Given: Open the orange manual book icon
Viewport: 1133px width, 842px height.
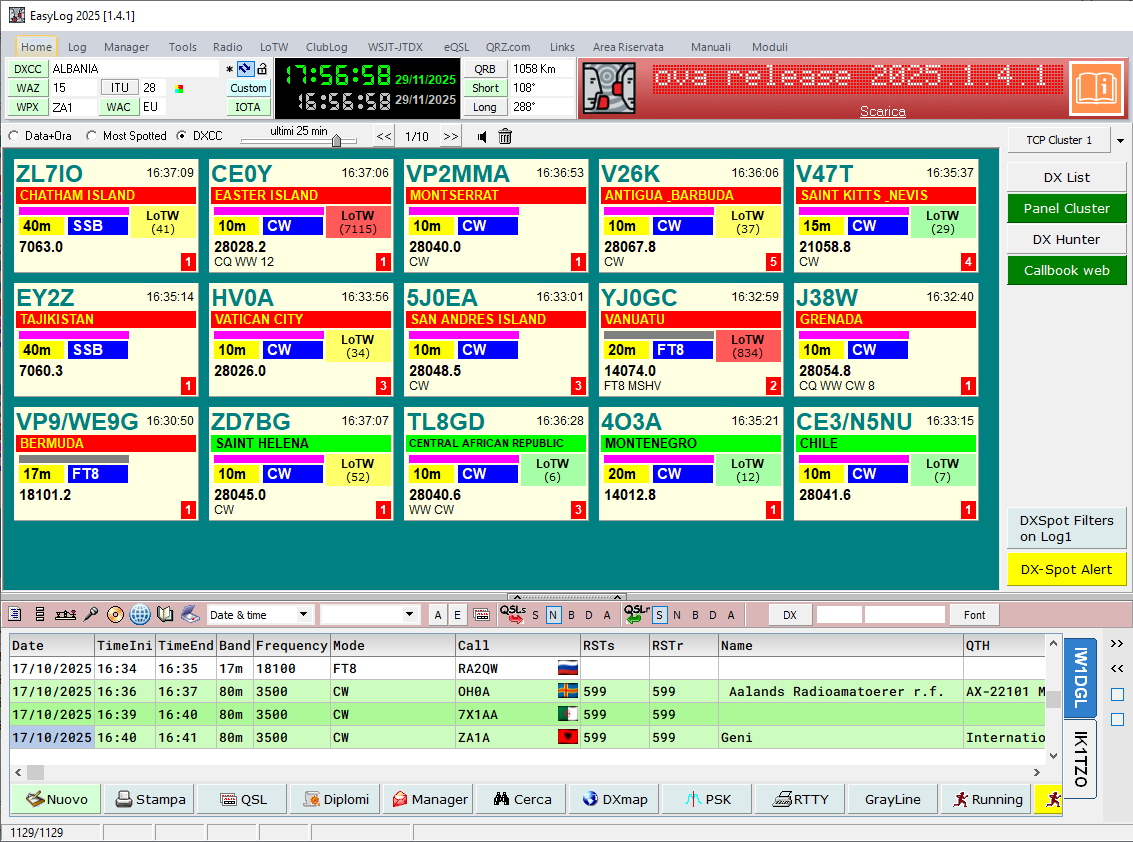Looking at the screenshot, I should click(1096, 89).
